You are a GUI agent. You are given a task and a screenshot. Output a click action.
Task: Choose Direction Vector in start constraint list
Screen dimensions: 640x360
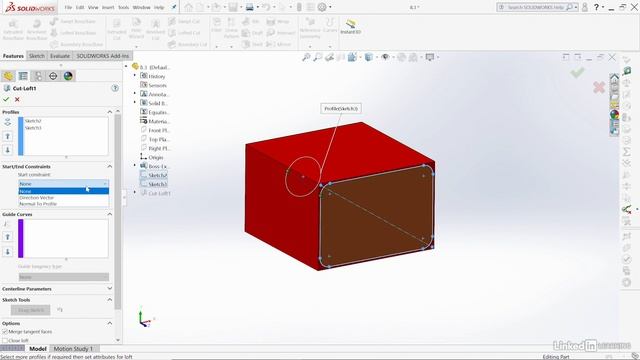[x=64, y=198]
